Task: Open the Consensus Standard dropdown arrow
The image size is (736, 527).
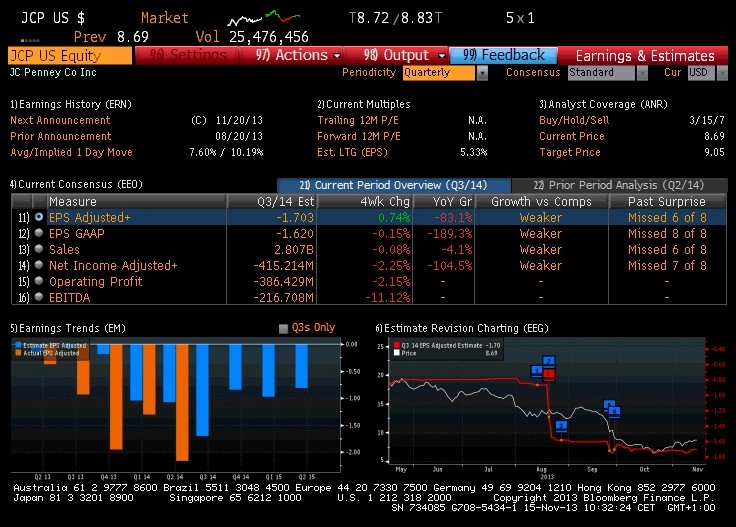Action: pyautogui.click(x=642, y=73)
